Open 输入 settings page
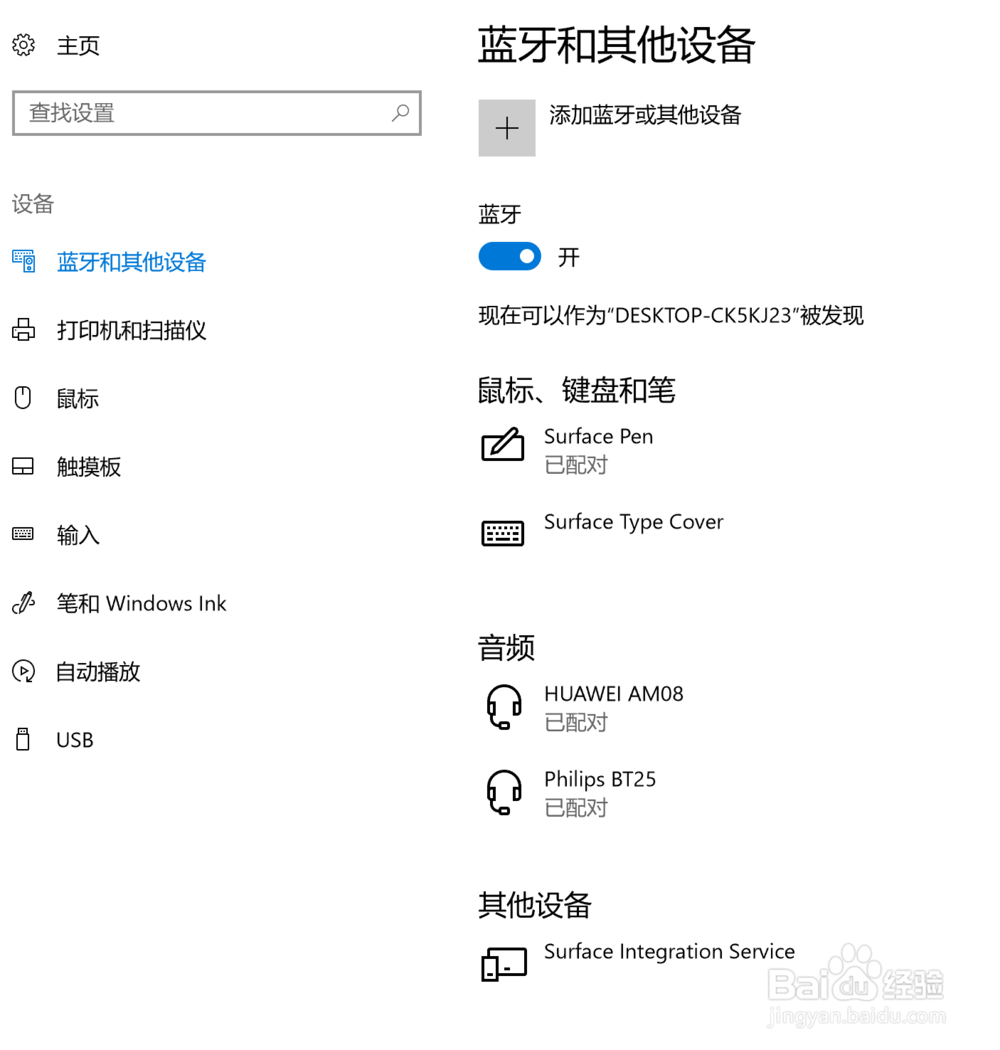This screenshot has width=1000, height=1050. coord(78,535)
